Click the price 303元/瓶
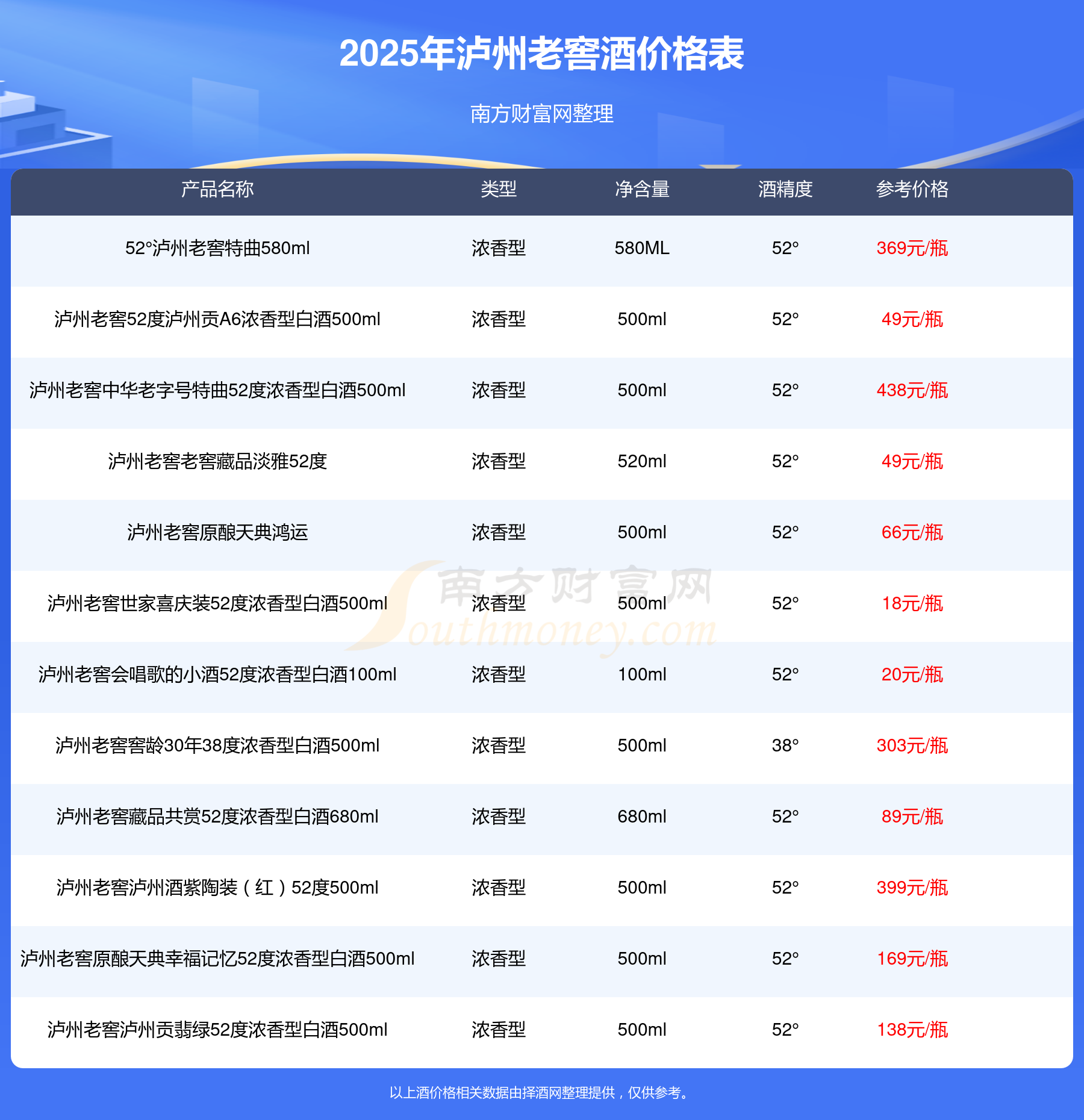This screenshot has height=1120, width=1084. pos(912,745)
